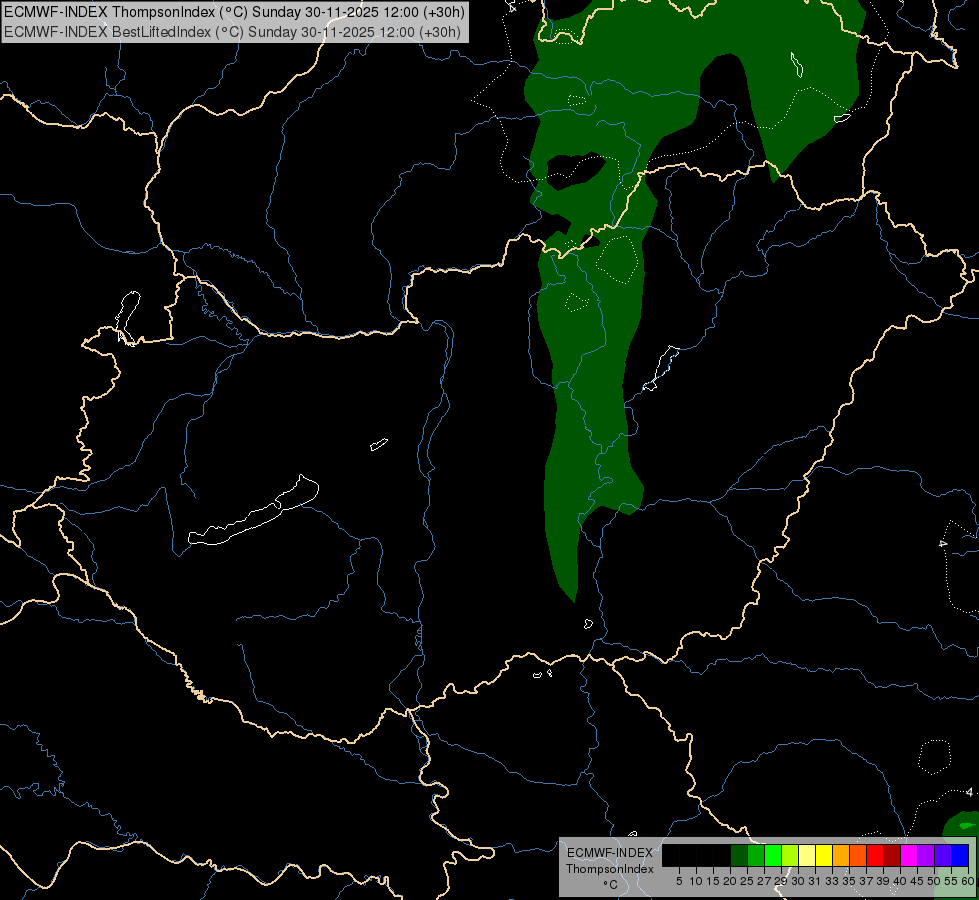This screenshot has height=900, width=979.
Task: Pick the magenta 40–45 legend swatch
Action: click(x=909, y=855)
